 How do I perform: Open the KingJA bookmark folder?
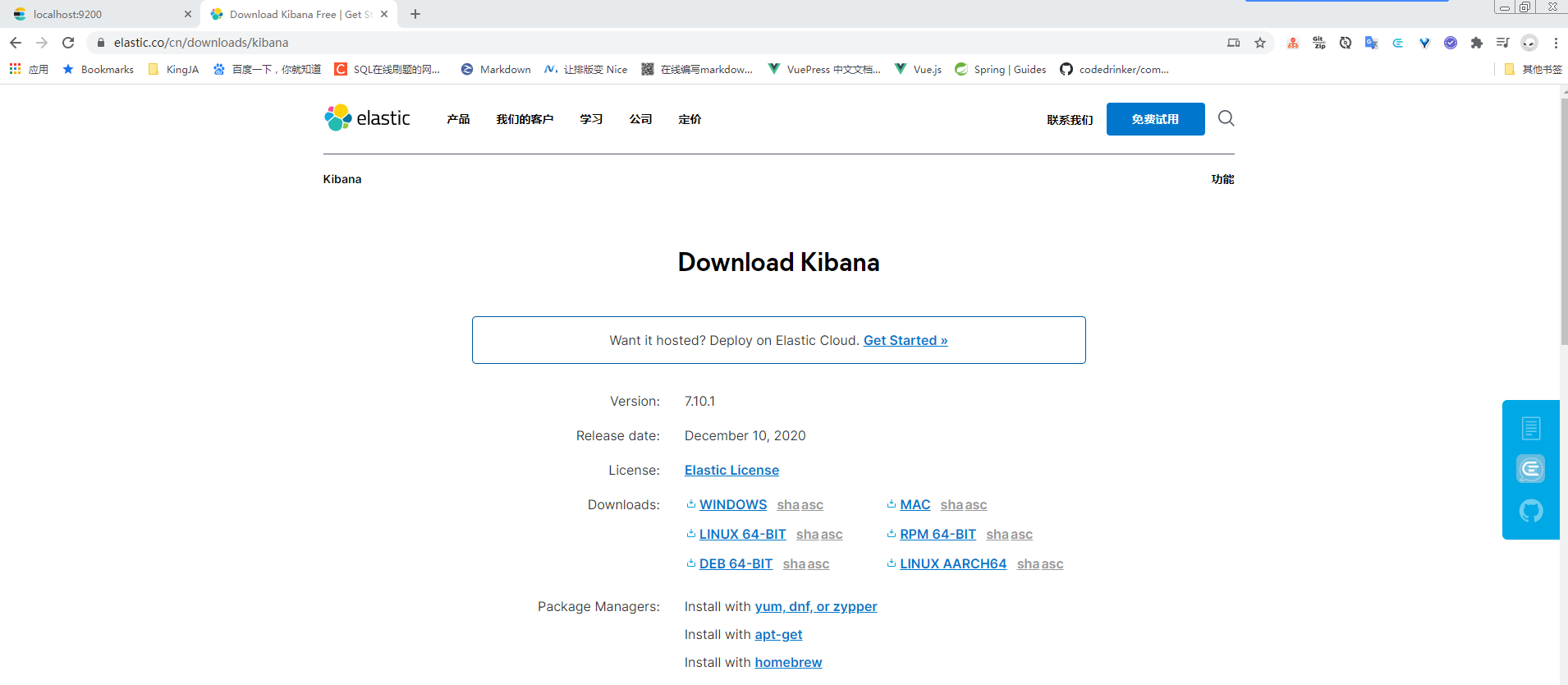coord(173,69)
